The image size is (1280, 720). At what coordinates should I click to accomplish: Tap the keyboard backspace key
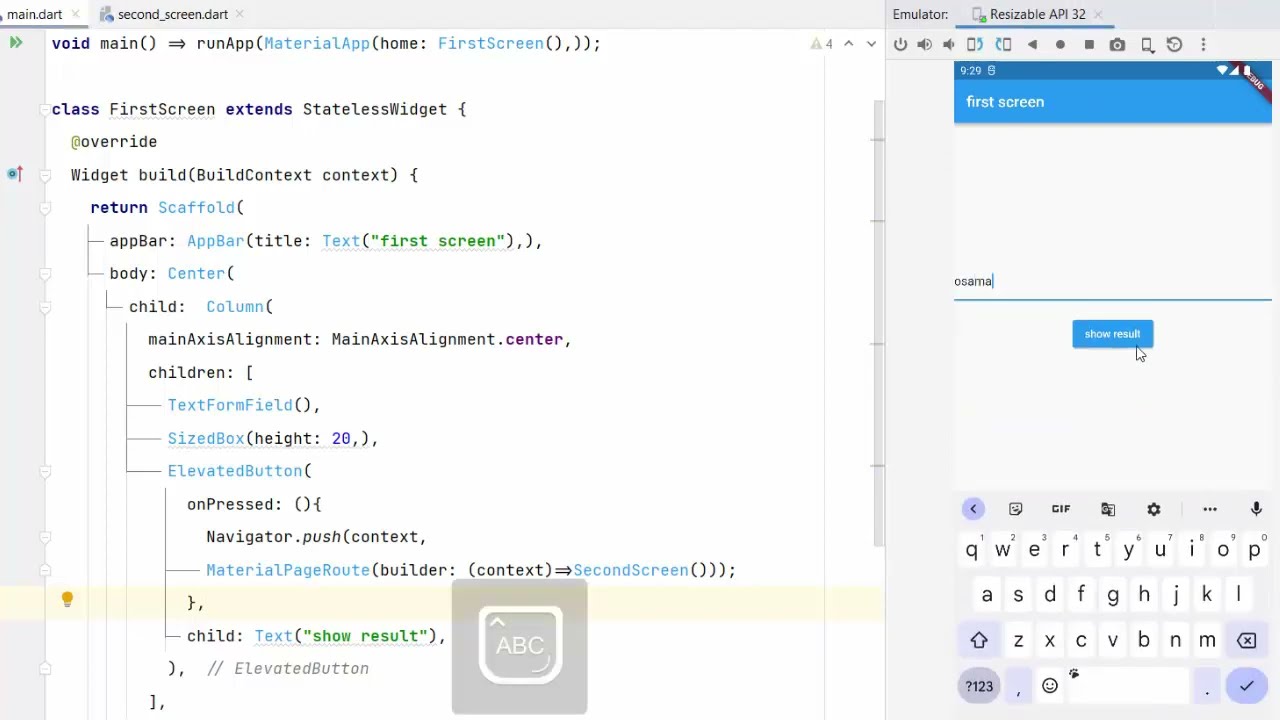pyautogui.click(x=1247, y=640)
